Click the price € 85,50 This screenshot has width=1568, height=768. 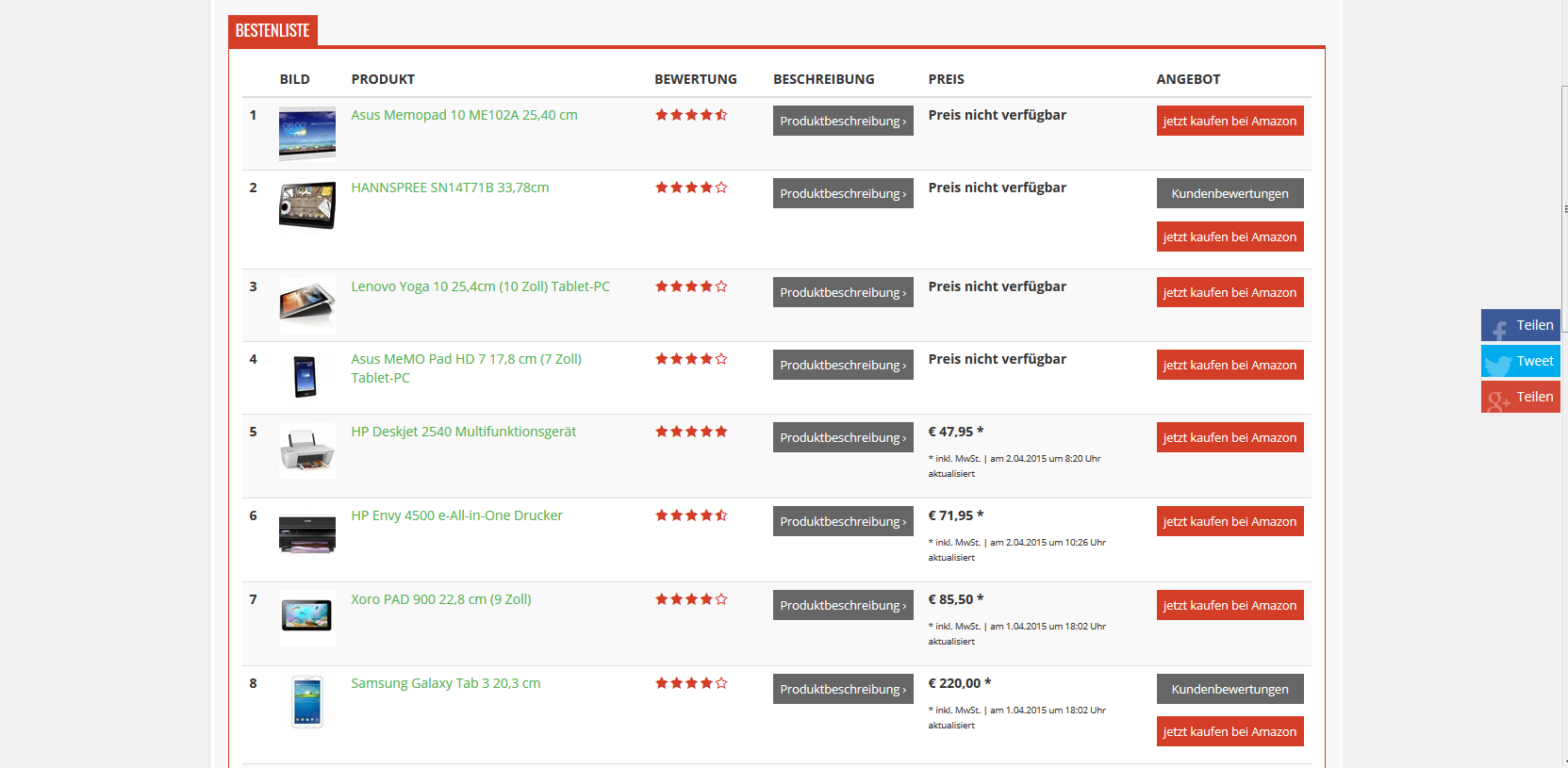[x=955, y=599]
